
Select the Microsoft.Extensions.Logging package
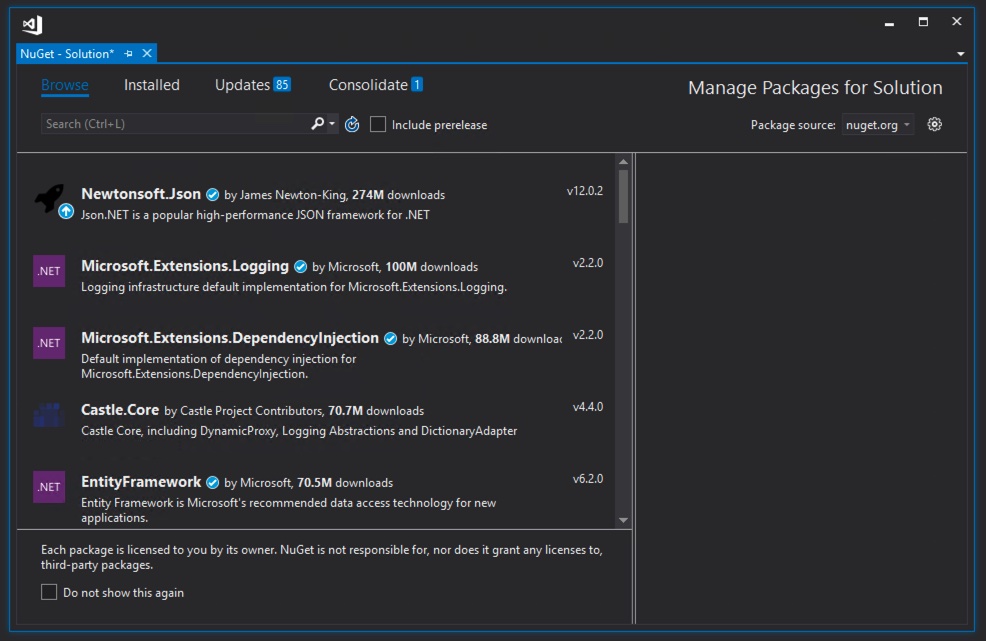click(x=318, y=276)
